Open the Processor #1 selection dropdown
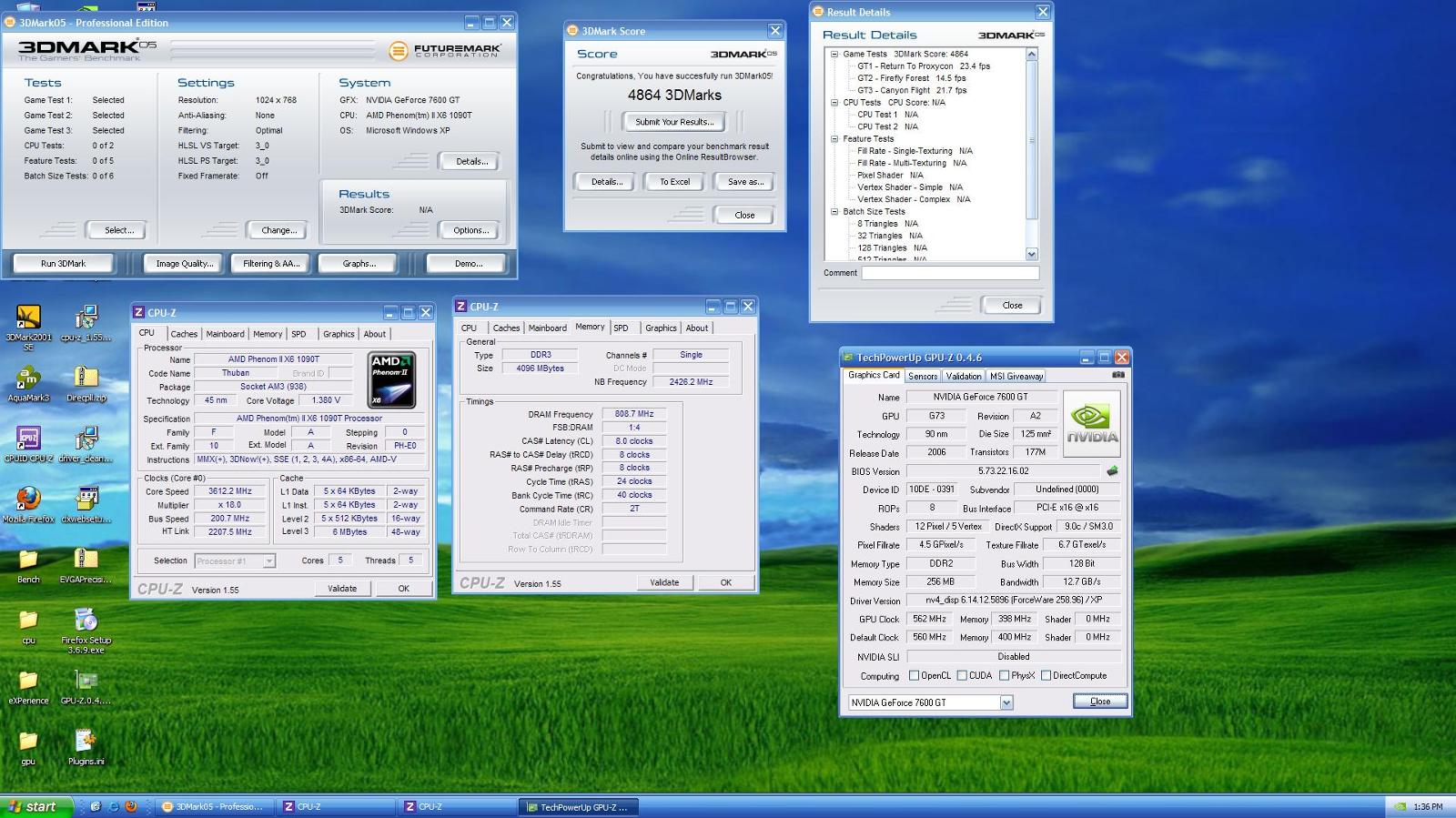The image size is (1456, 818). tap(269, 560)
